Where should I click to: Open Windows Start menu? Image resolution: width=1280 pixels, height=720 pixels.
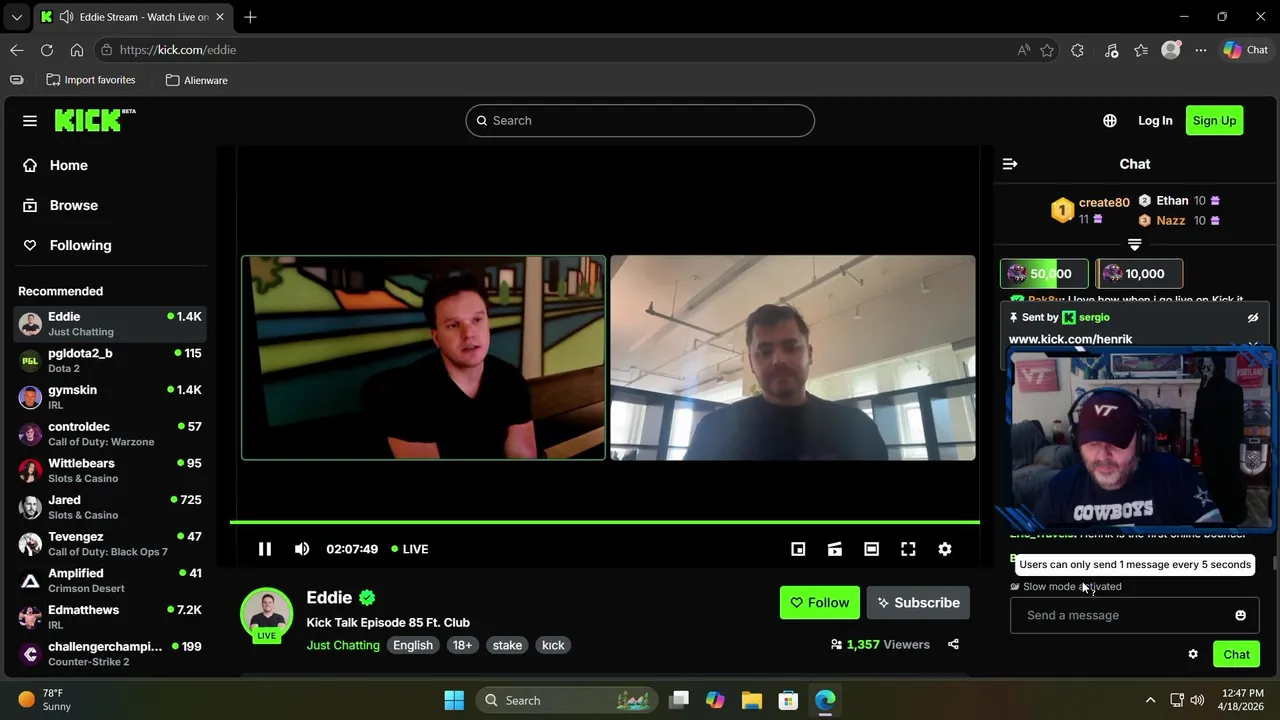(x=454, y=700)
